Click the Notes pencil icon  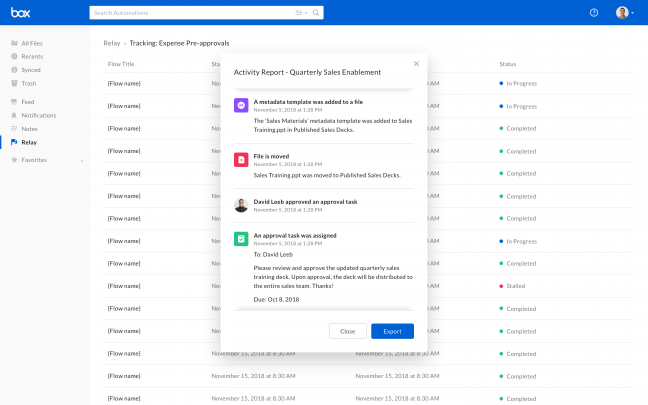(14, 129)
